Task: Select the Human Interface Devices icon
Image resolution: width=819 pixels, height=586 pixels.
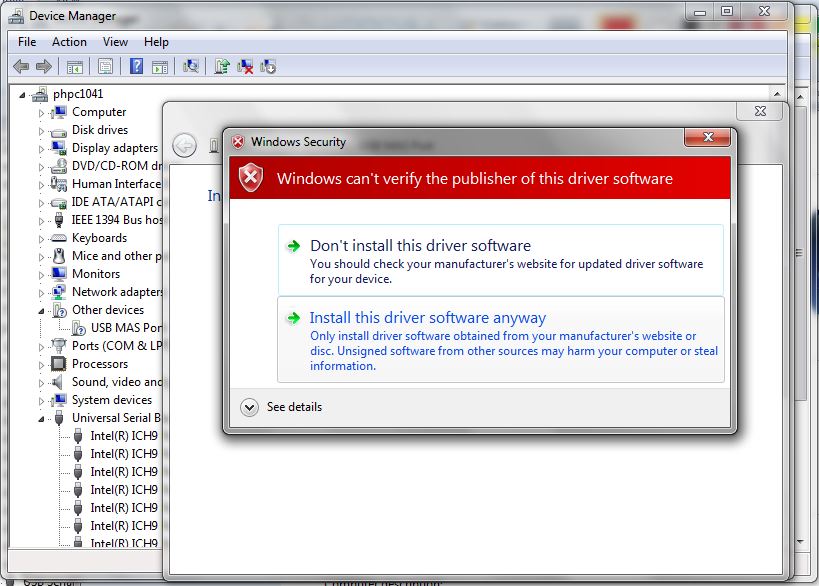Action: tap(58, 184)
